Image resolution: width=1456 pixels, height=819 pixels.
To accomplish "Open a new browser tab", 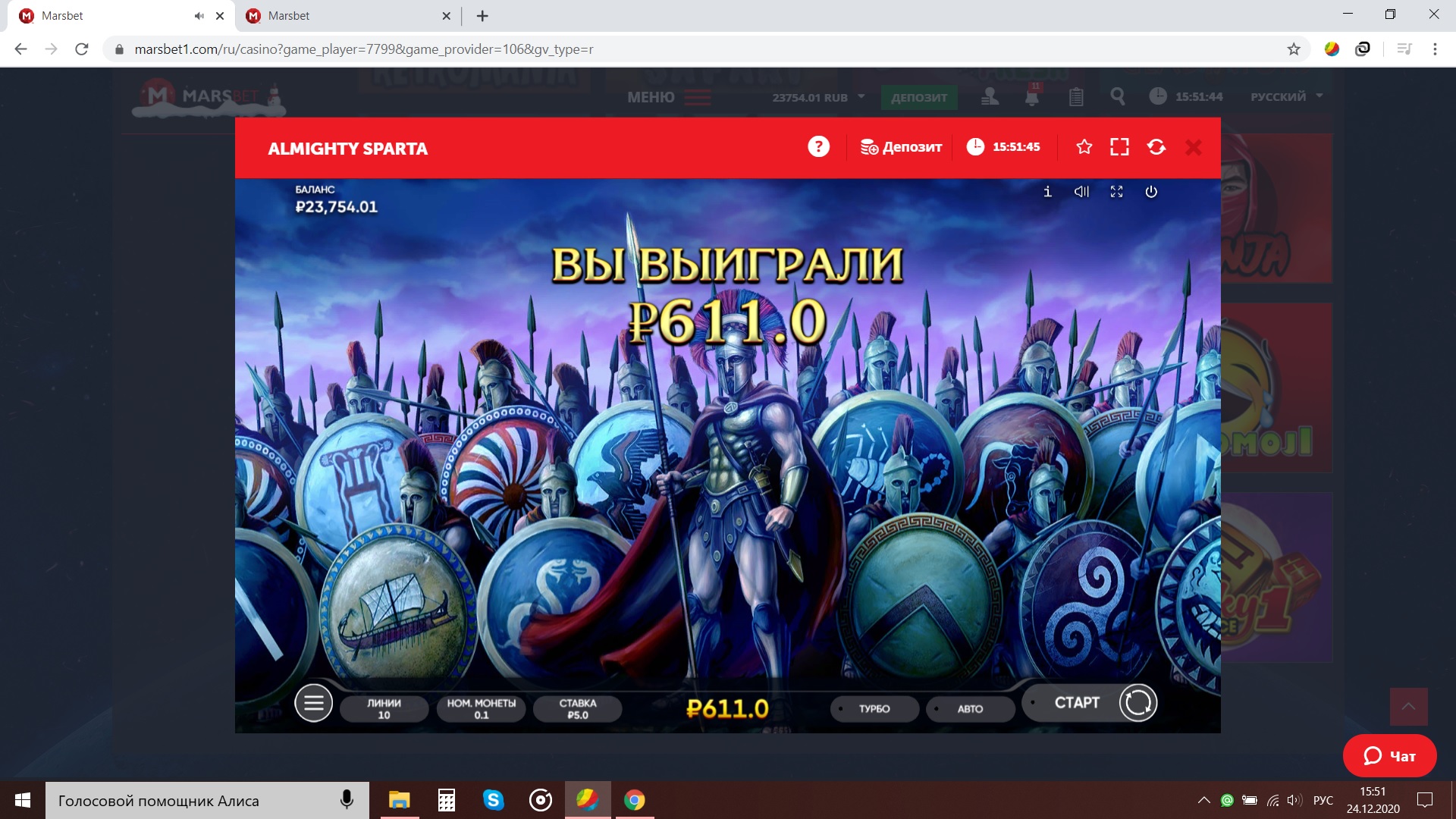I will pos(482,16).
